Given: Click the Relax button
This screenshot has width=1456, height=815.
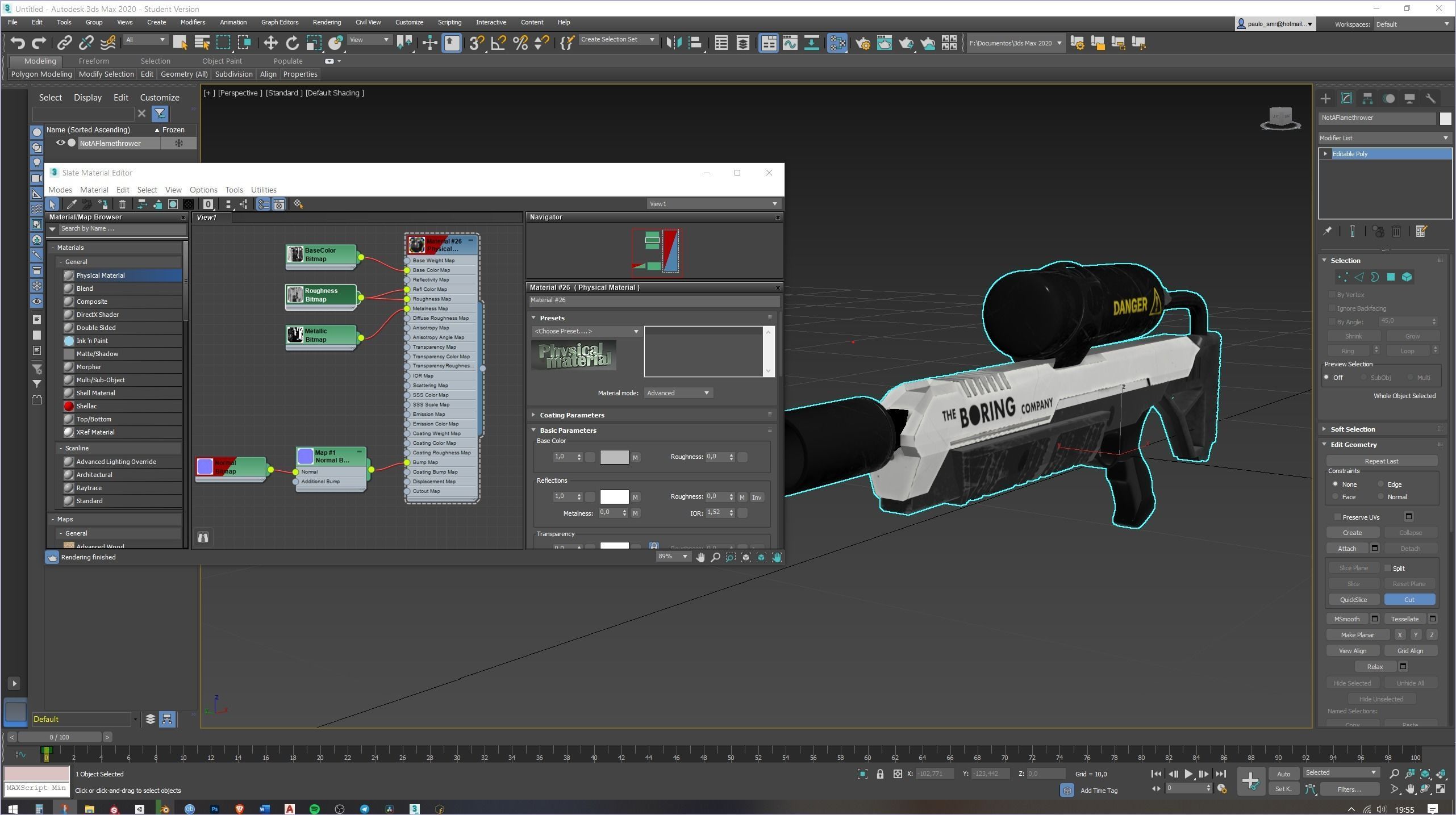Looking at the screenshot, I should click(1375, 667).
